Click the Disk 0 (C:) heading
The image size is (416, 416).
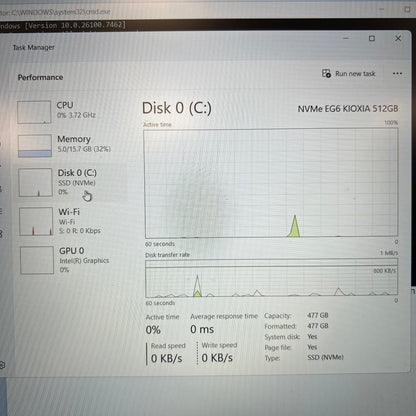[177, 108]
